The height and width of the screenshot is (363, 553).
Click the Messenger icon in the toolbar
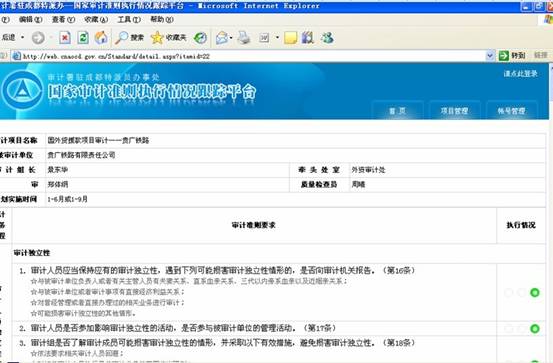[327, 37]
